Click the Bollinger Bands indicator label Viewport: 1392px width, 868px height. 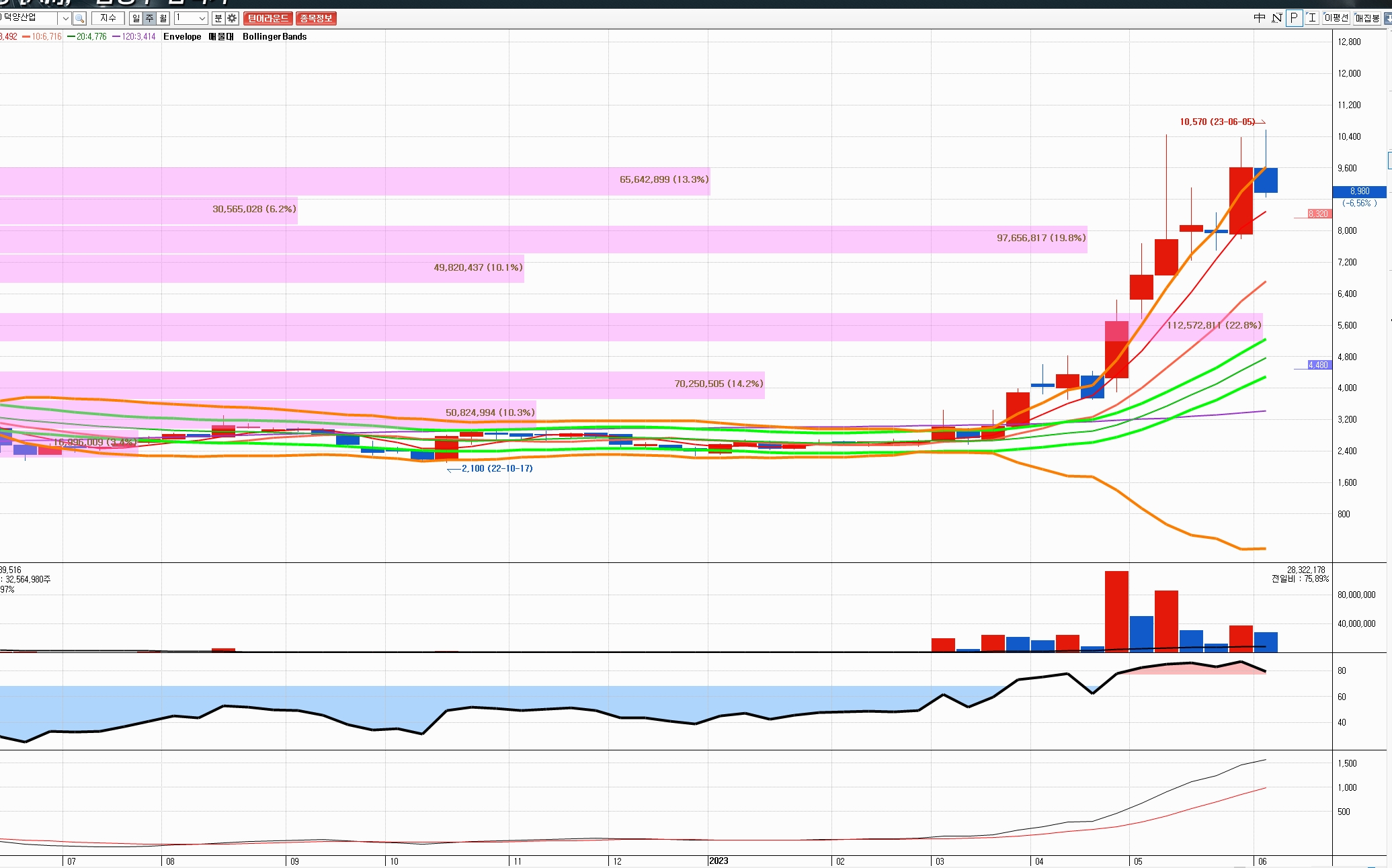pos(274,36)
